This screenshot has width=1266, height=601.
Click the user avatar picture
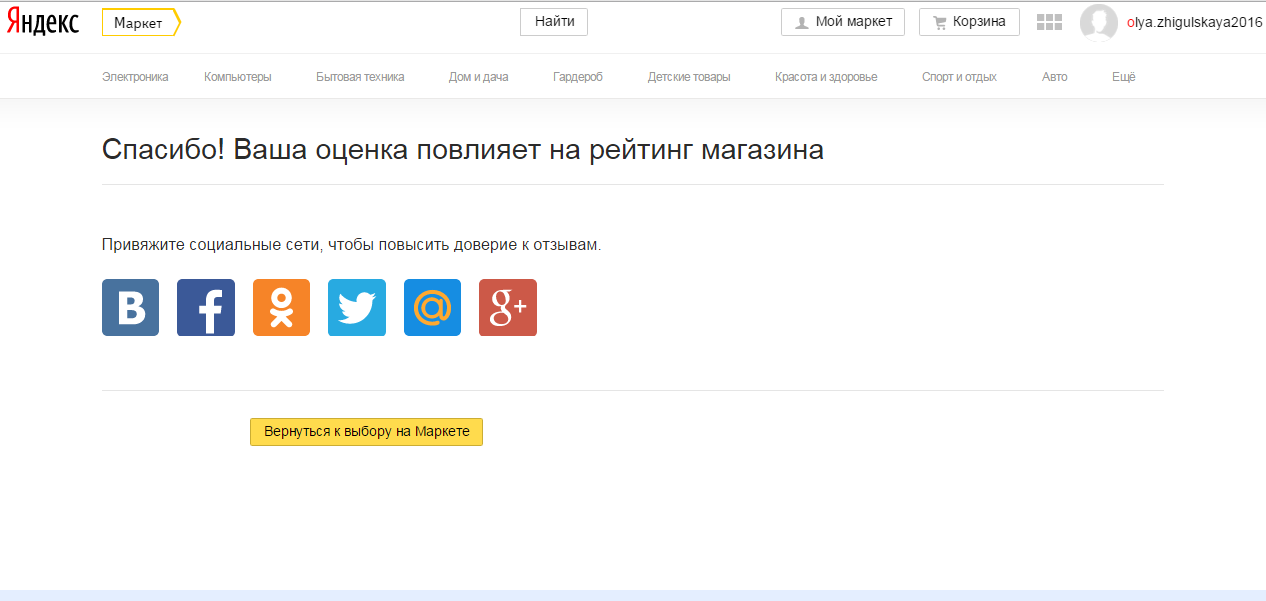click(1098, 23)
